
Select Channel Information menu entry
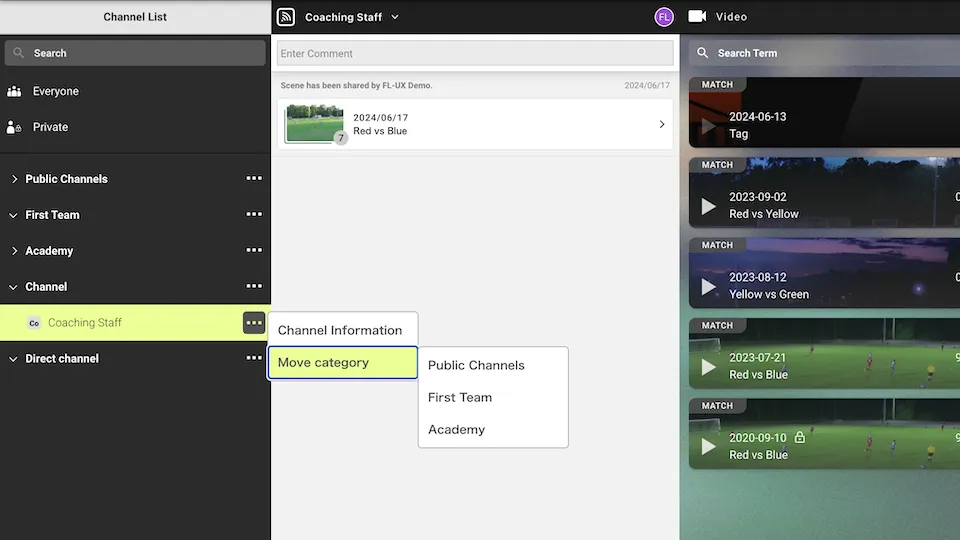[x=343, y=330]
